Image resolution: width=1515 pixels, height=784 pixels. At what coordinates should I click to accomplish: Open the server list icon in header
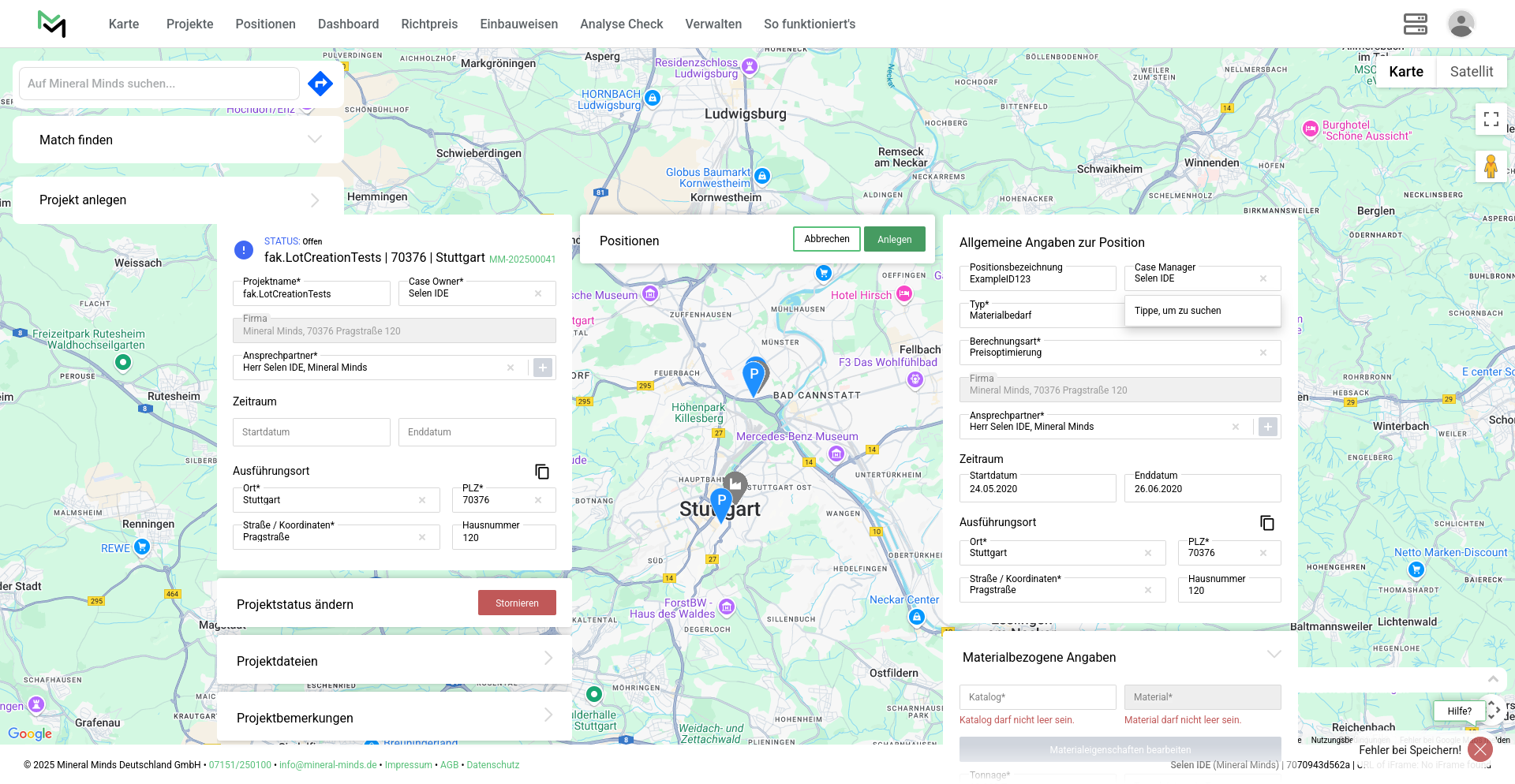[x=1415, y=24]
